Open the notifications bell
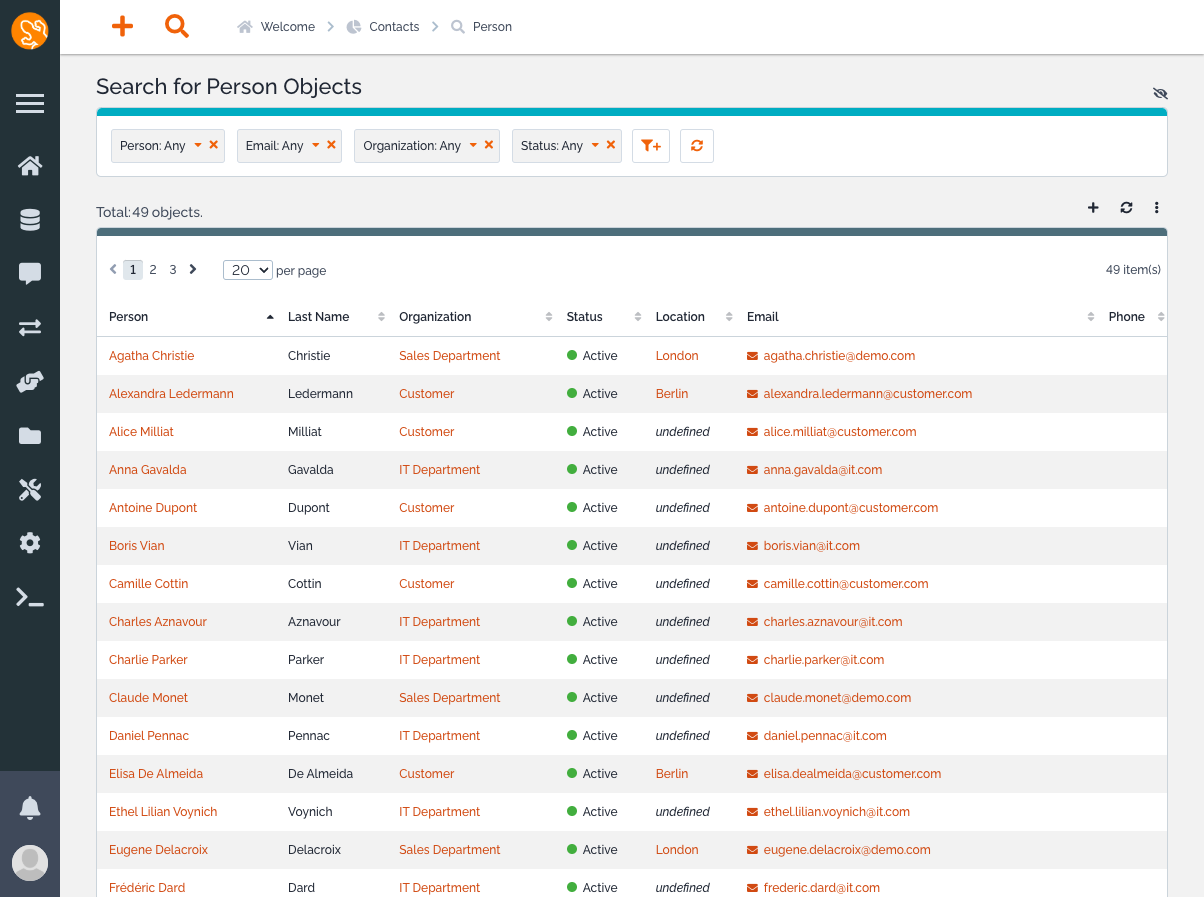The height and width of the screenshot is (897, 1204). (x=30, y=808)
